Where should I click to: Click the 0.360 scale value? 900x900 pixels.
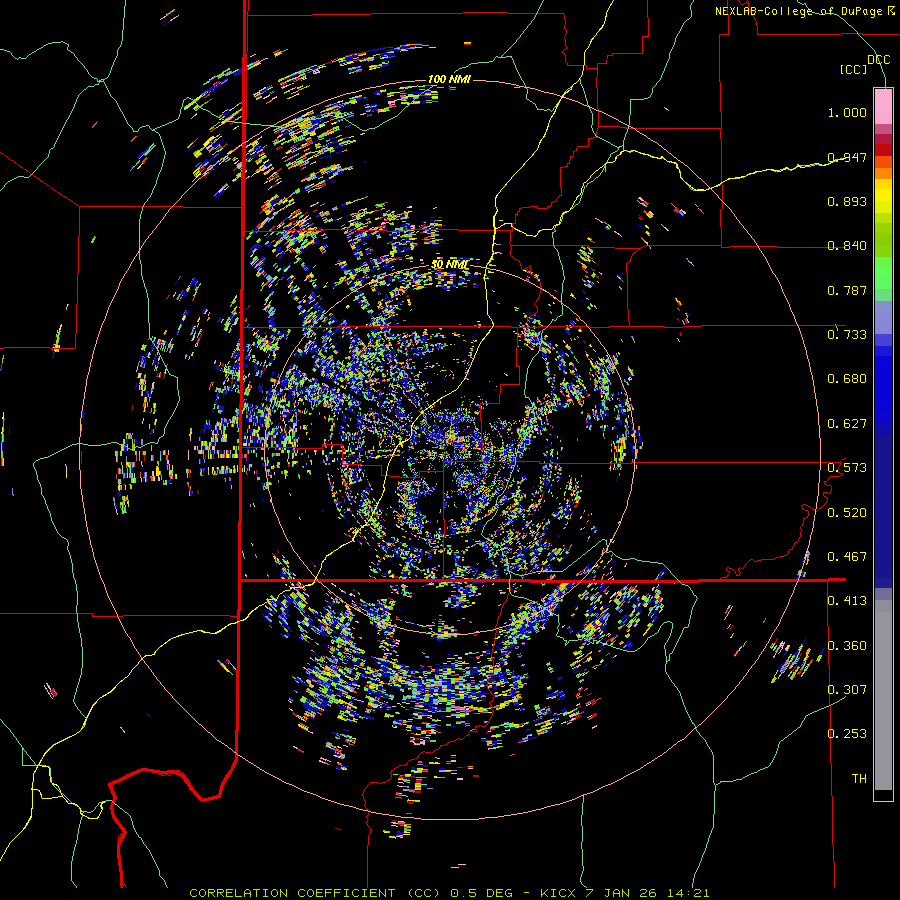point(847,646)
